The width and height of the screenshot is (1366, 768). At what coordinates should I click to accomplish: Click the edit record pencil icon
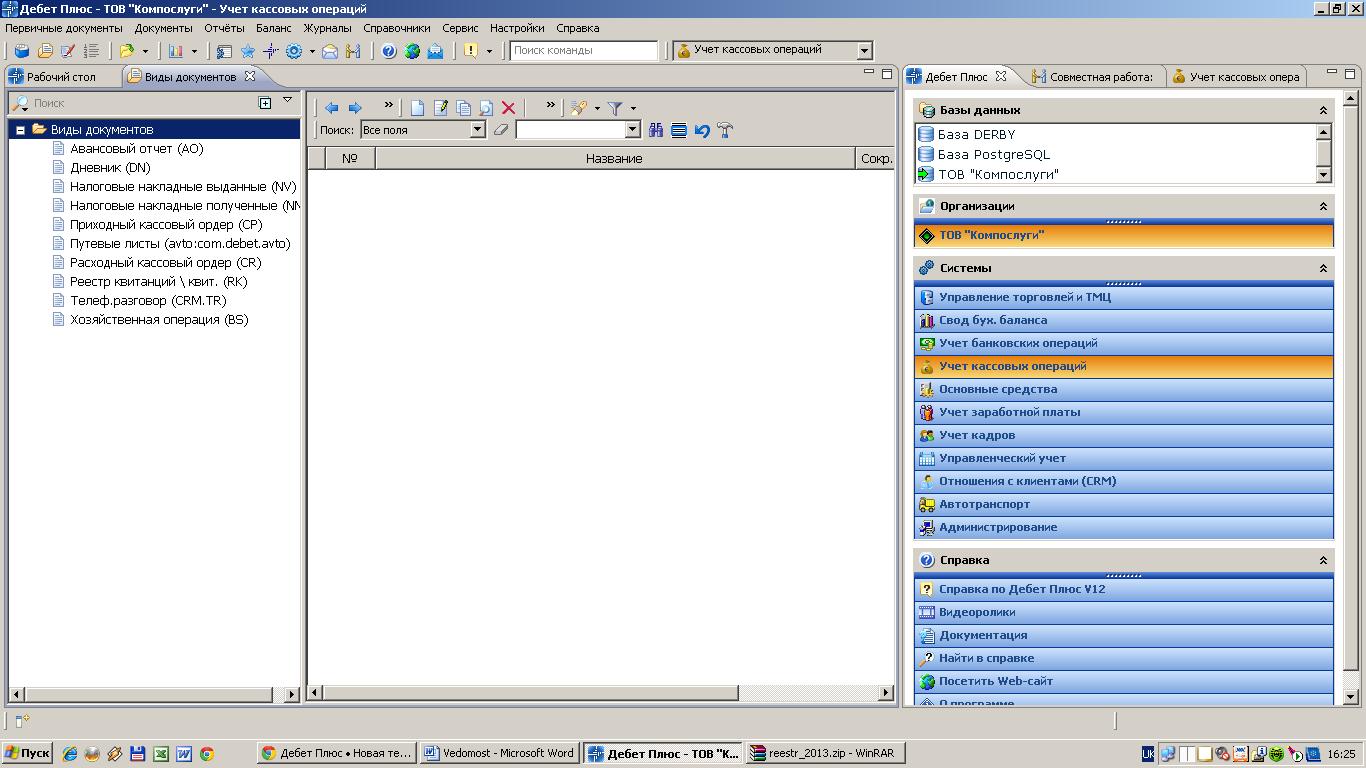[440, 108]
